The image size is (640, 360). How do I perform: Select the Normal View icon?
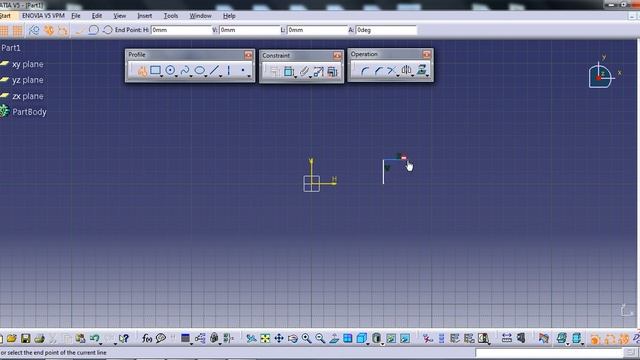coord(334,338)
